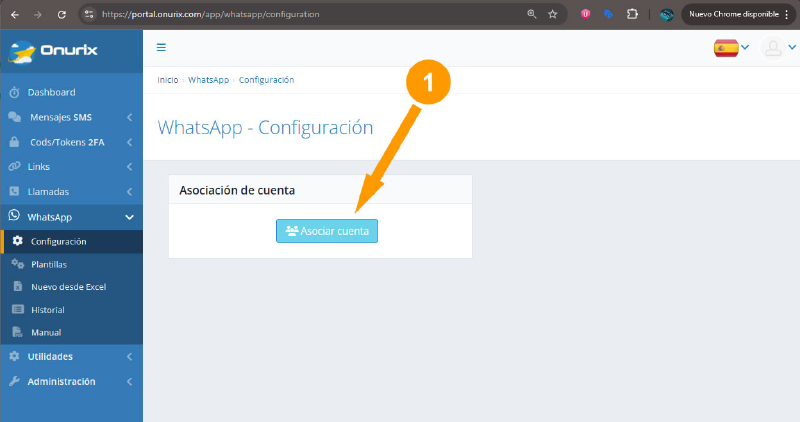Open the Spanish flag language selector
The width and height of the screenshot is (800, 422).
[726, 48]
